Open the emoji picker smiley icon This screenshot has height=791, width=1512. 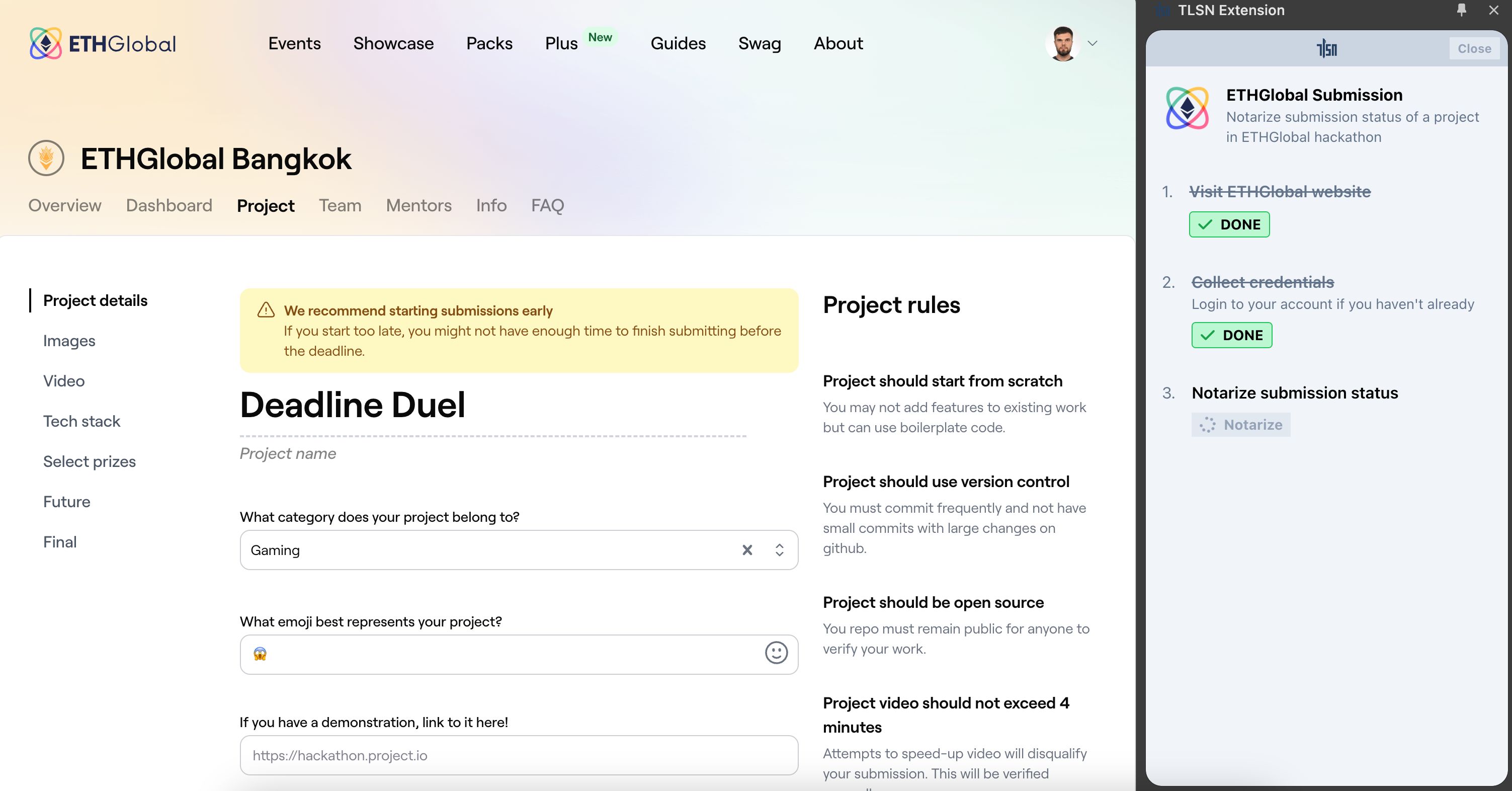[776, 653]
